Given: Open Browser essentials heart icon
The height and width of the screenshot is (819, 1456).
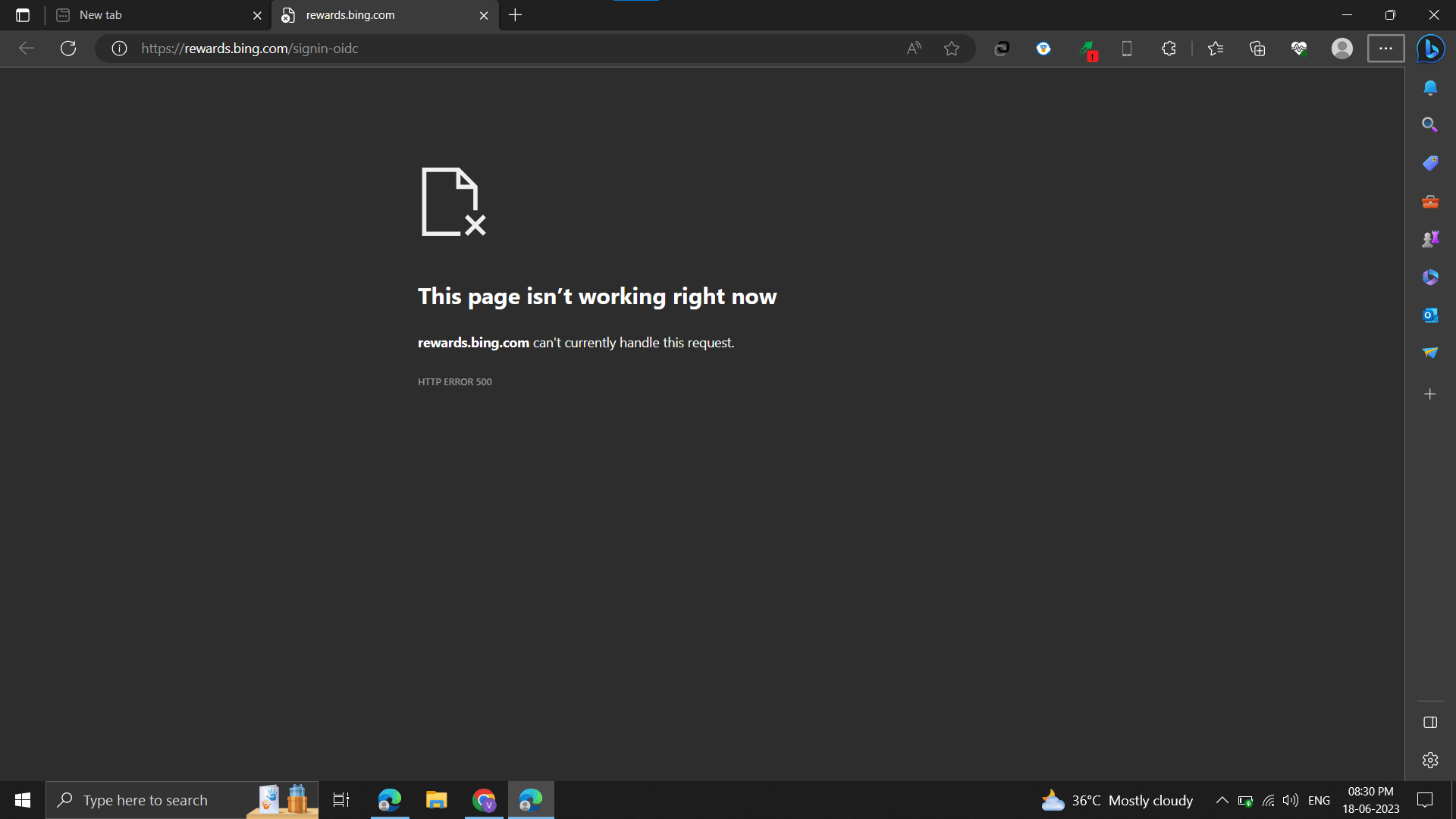Looking at the screenshot, I should pos(1299,49).
